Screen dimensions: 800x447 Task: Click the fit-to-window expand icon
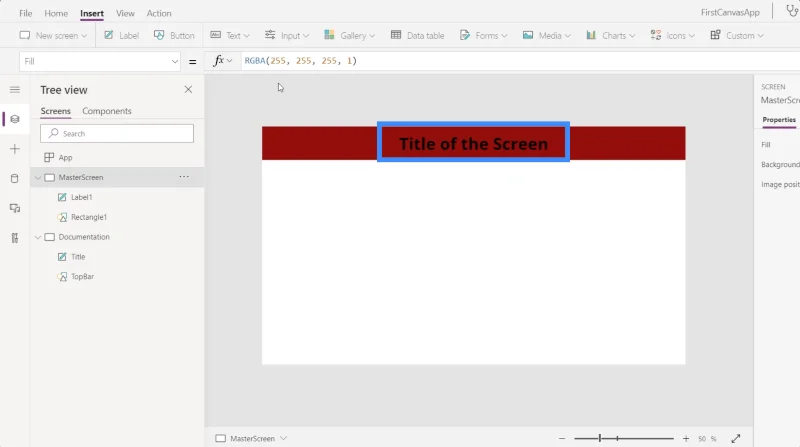[736, 438]
